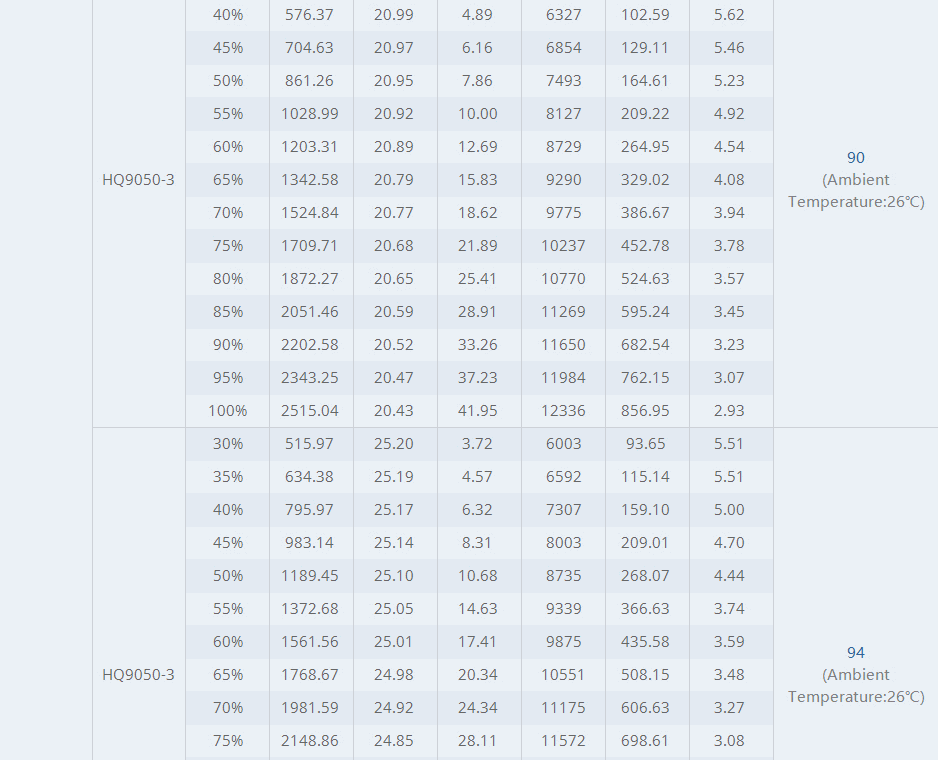Click the 576.37 thrust cell

point(309,15)
